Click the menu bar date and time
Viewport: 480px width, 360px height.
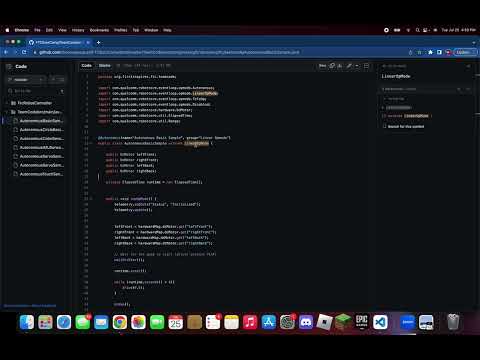tap(458, 30)
